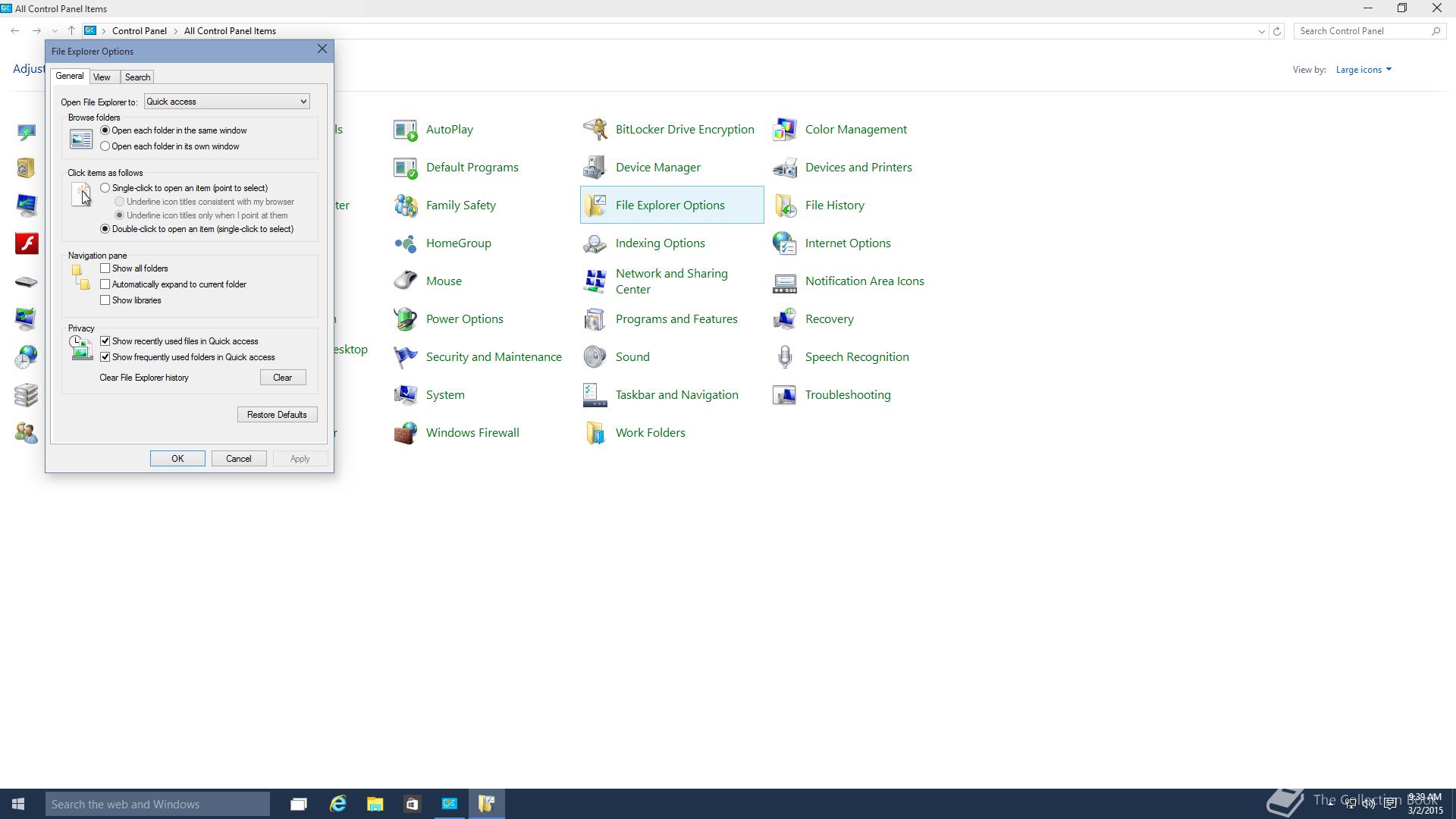Open recent locations dropdown arrow

[55, 31]
